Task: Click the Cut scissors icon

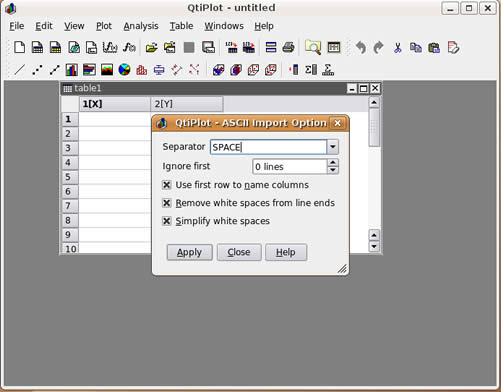Action: click(x=397, y=47)
